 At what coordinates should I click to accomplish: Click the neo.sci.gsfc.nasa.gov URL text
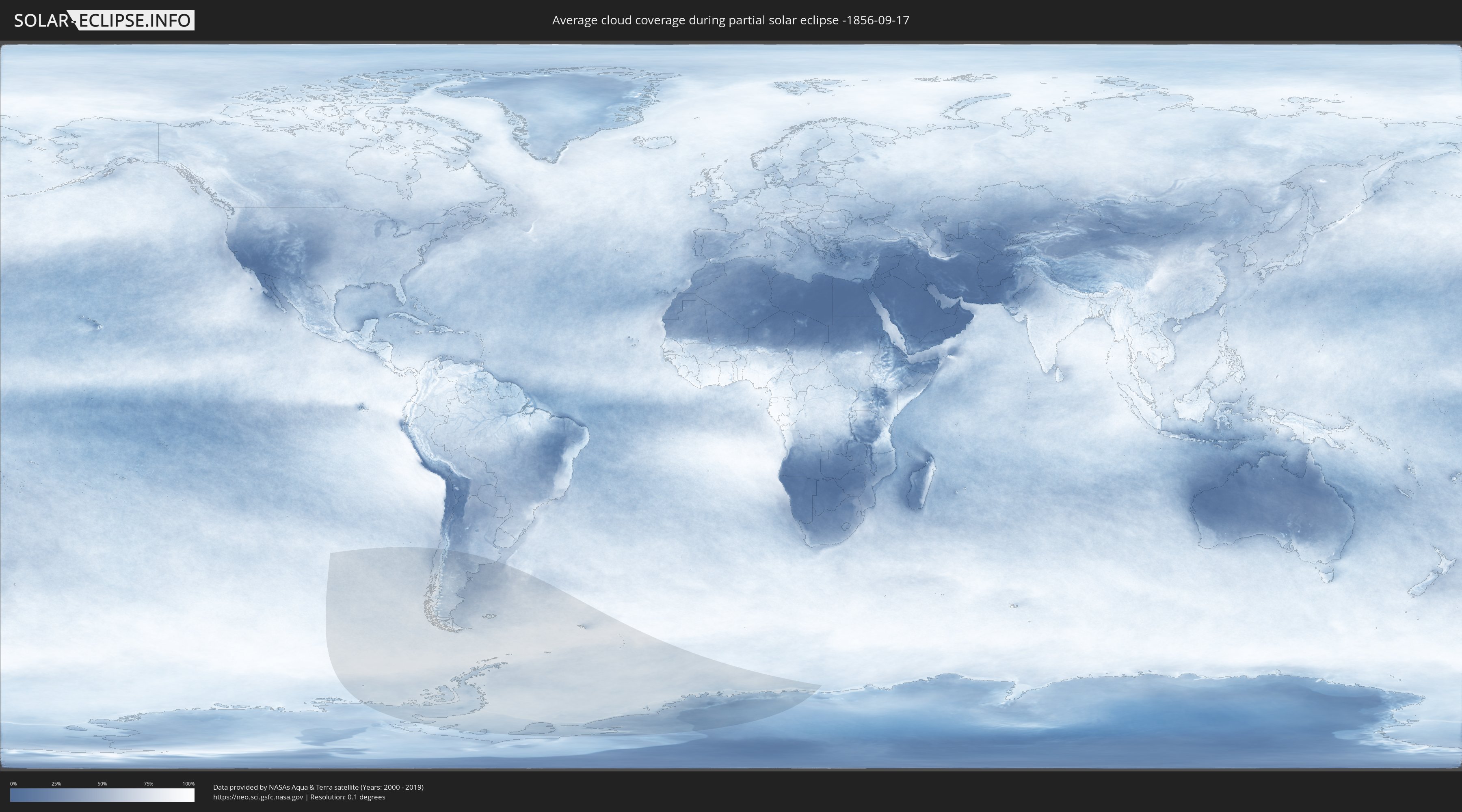(x=258, y=797)
